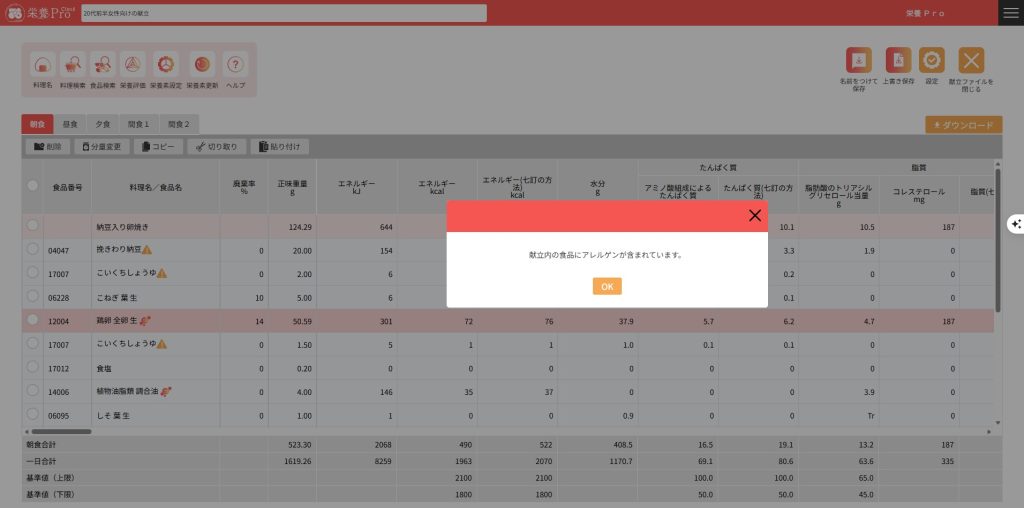Click the 124.29 weight cell of 納豆入り卵焼き
Screen dimensions: 1024x508
point(292,227)
